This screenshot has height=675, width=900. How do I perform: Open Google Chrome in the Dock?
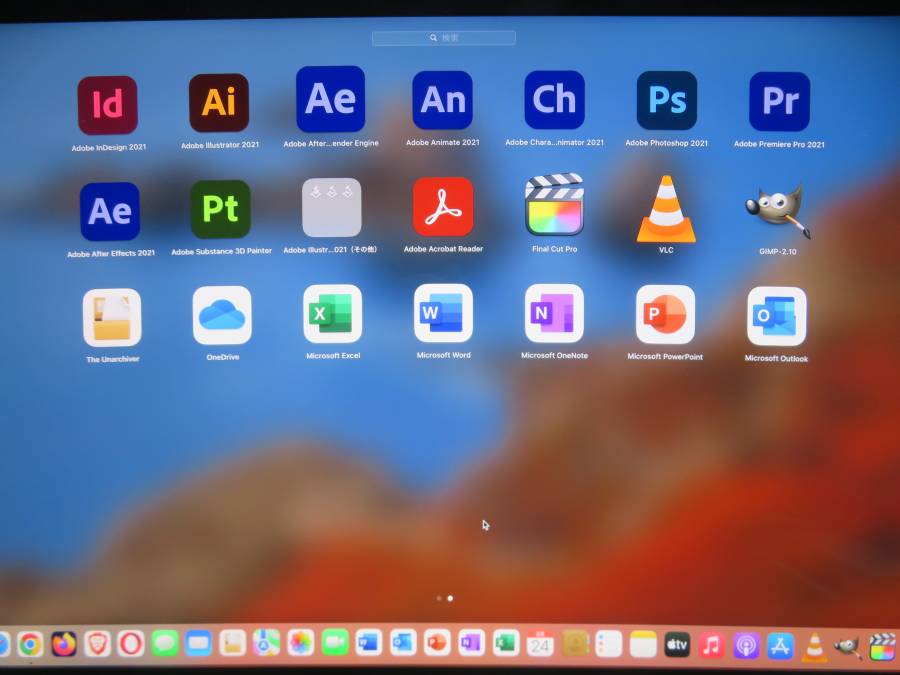tap(30, 644)
